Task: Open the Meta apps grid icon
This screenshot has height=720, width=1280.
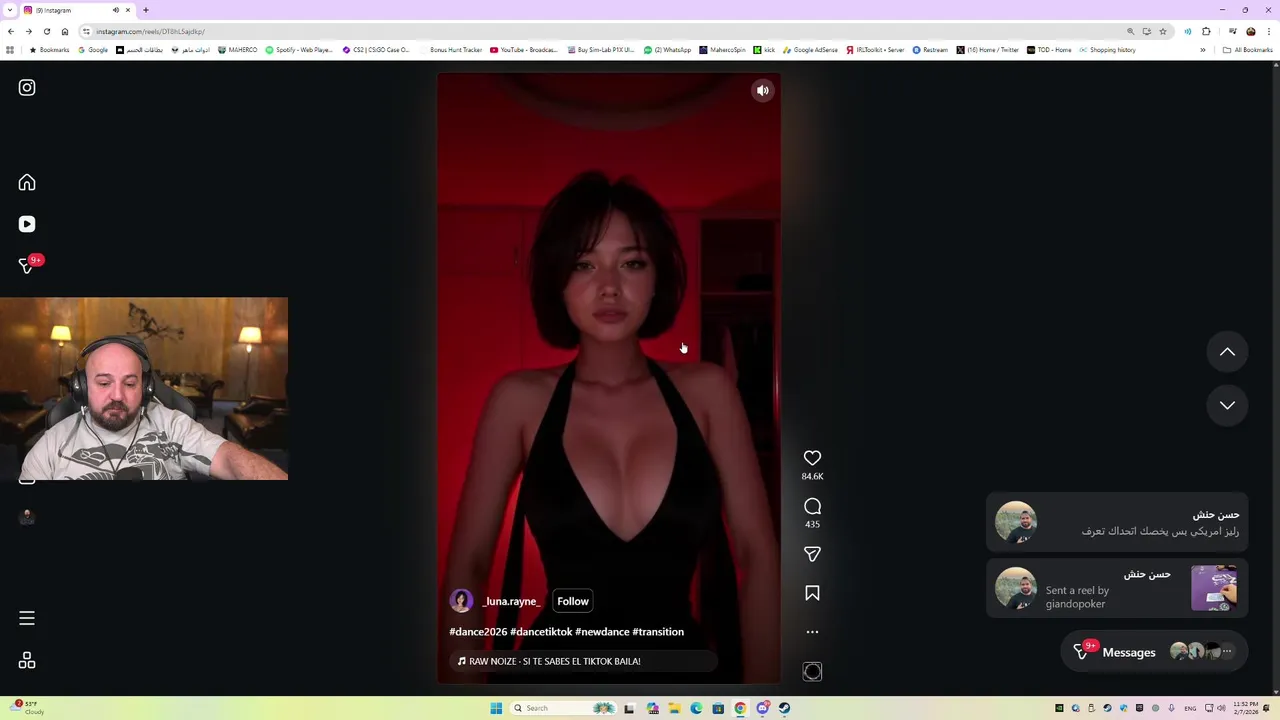Action: [27, 660]
